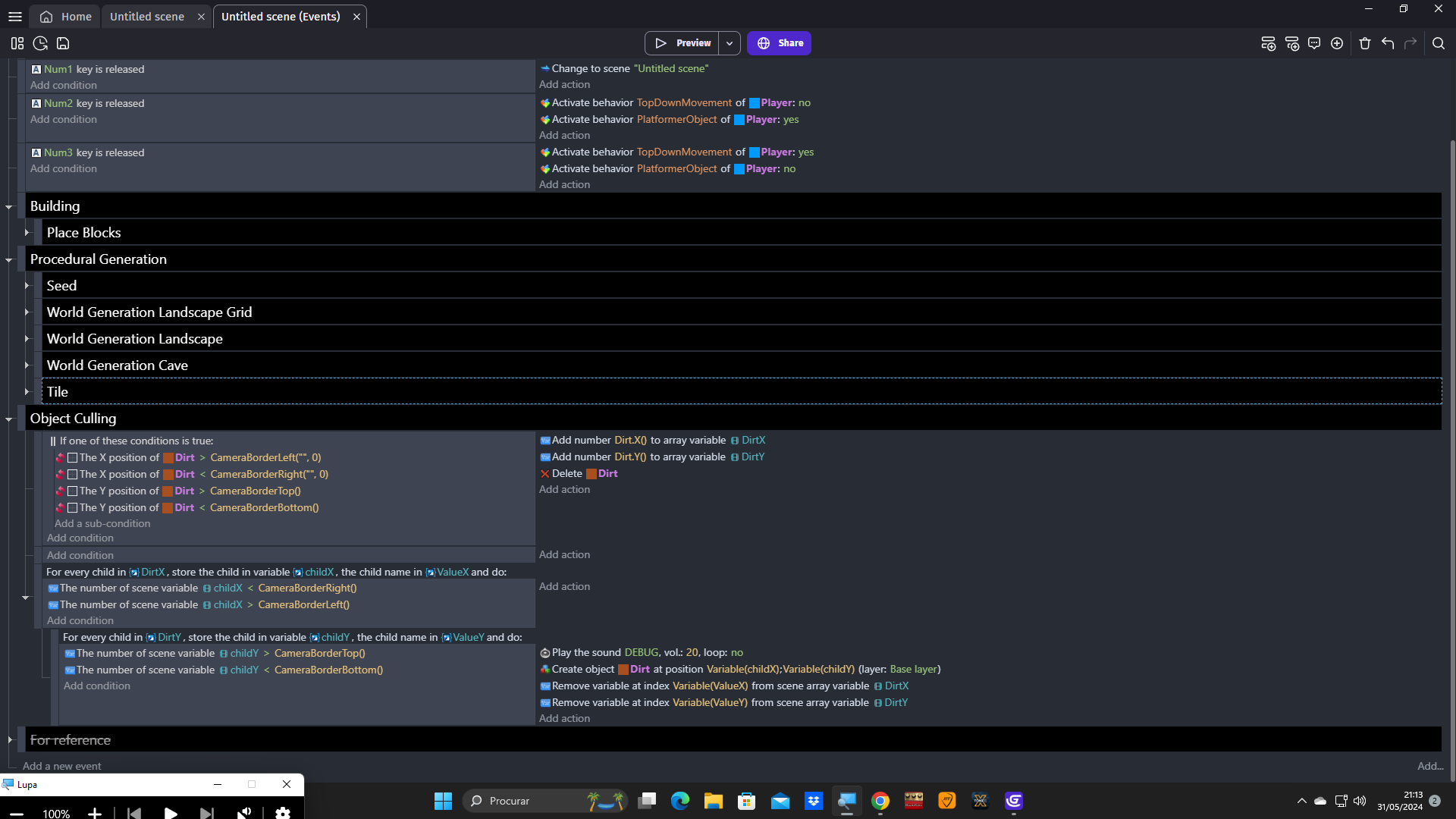Open search in events magnifier icon

click(x=1439, y=43)
